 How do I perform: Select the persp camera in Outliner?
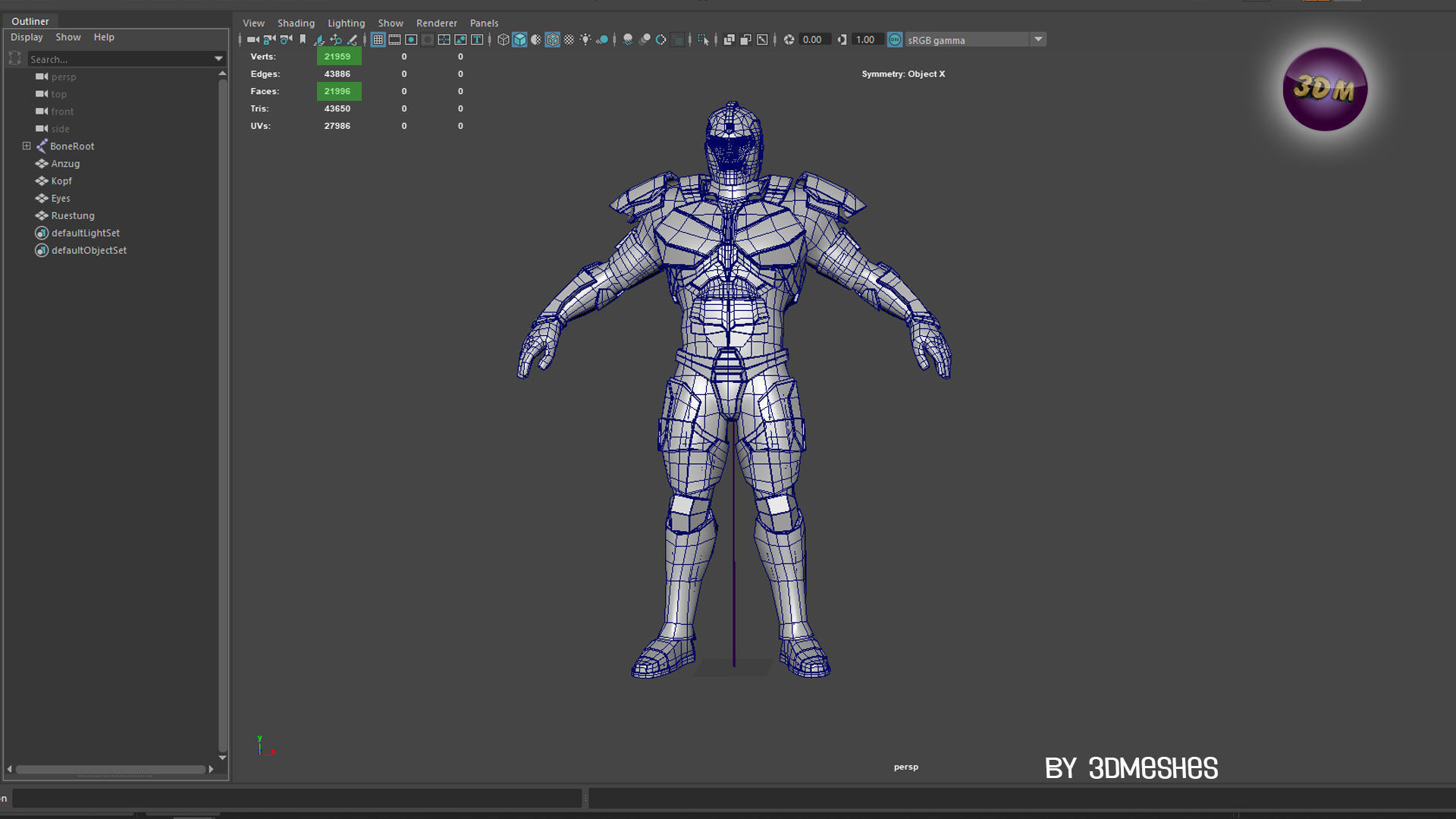pos(64,77)
